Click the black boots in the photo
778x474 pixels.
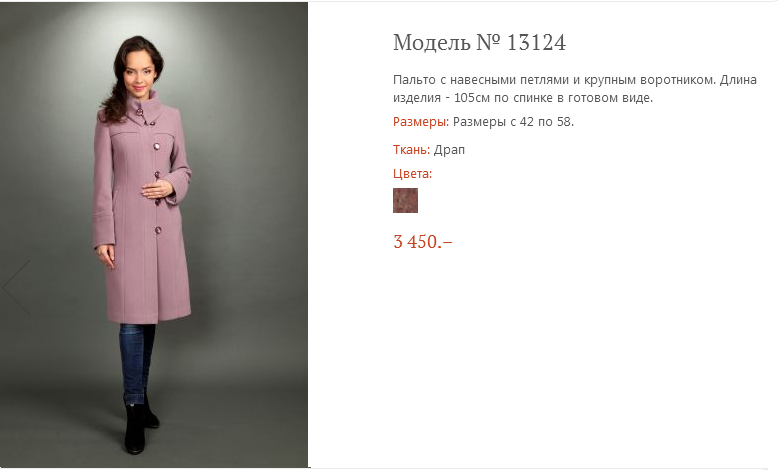(137, 425)
